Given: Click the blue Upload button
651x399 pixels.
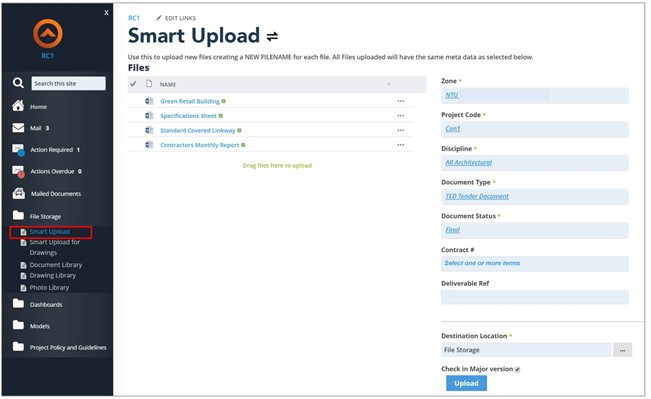Looking at the screenshot, I should coord(466,383).
